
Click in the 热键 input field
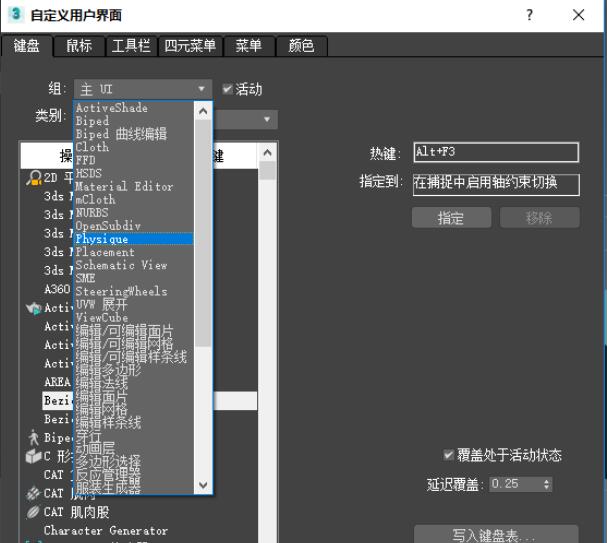[495, 153]
